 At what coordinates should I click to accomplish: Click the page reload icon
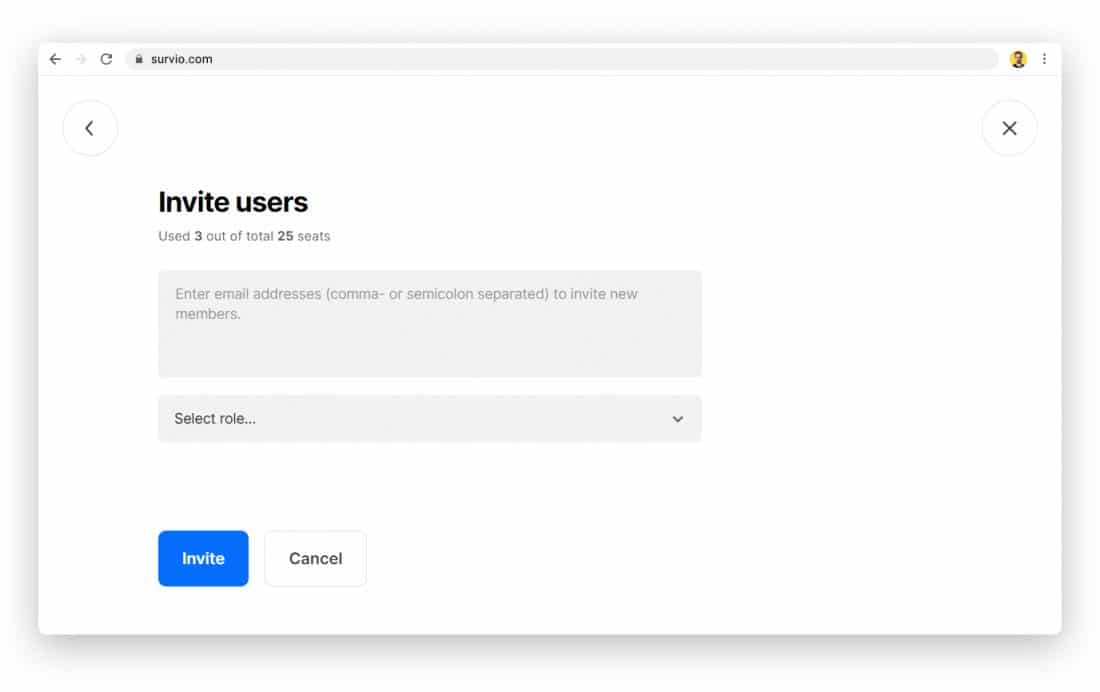(106, 59)
